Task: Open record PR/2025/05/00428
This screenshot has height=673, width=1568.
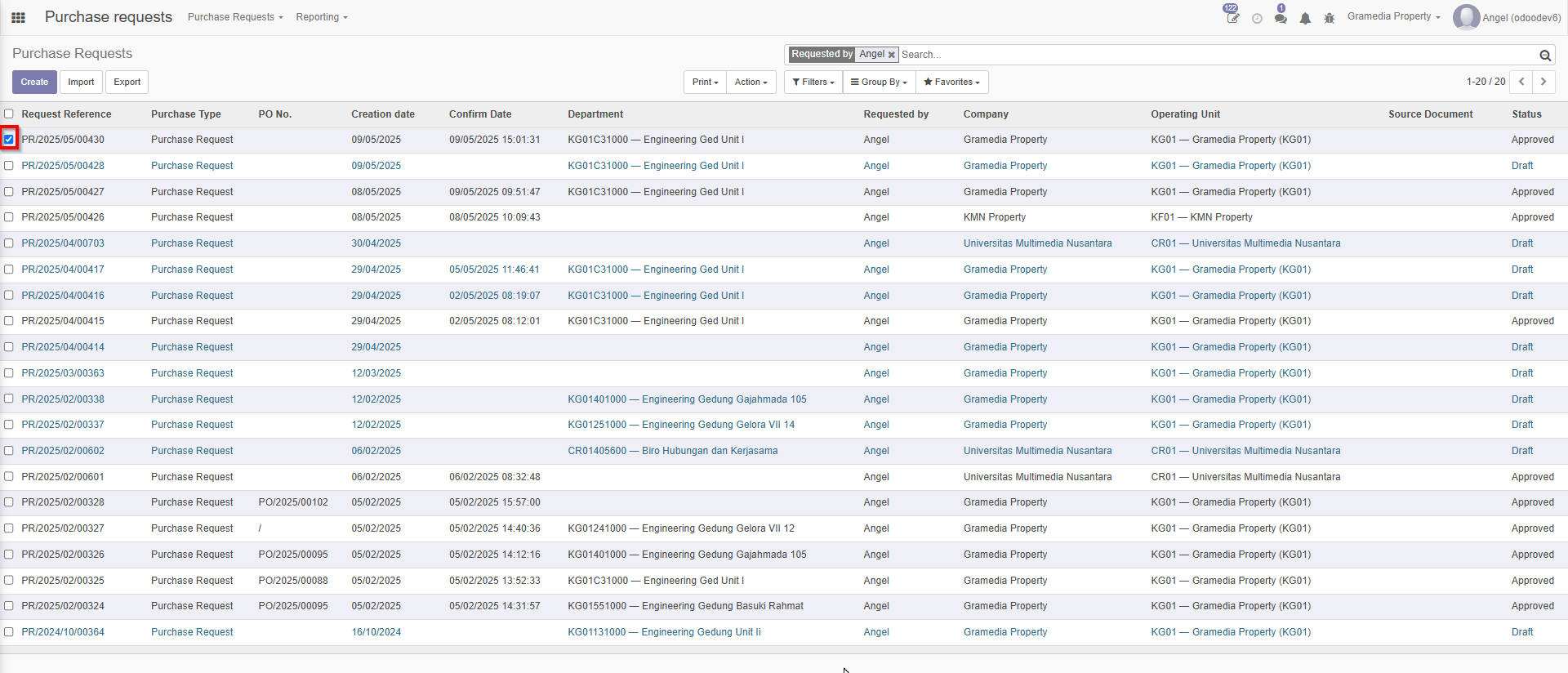Action: point(63,166)
